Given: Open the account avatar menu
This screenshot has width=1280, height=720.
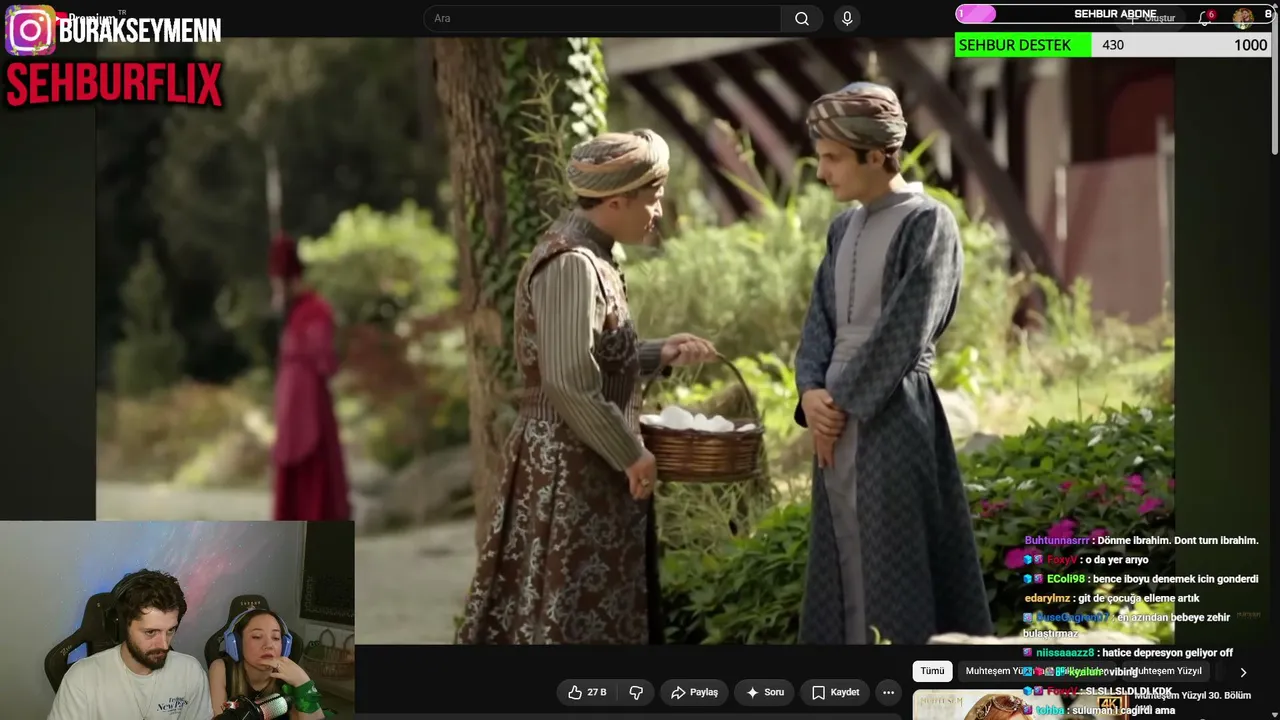Looking at the screenshot, I should [1243, 17].
